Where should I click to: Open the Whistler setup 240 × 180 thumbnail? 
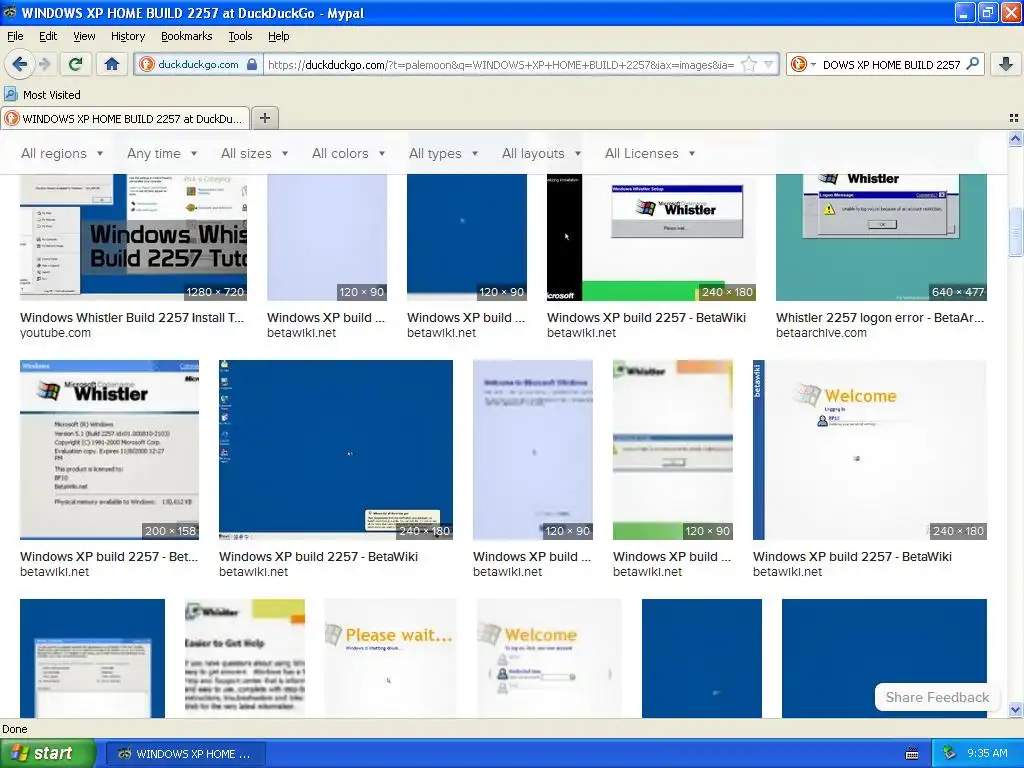click(651, 238)
